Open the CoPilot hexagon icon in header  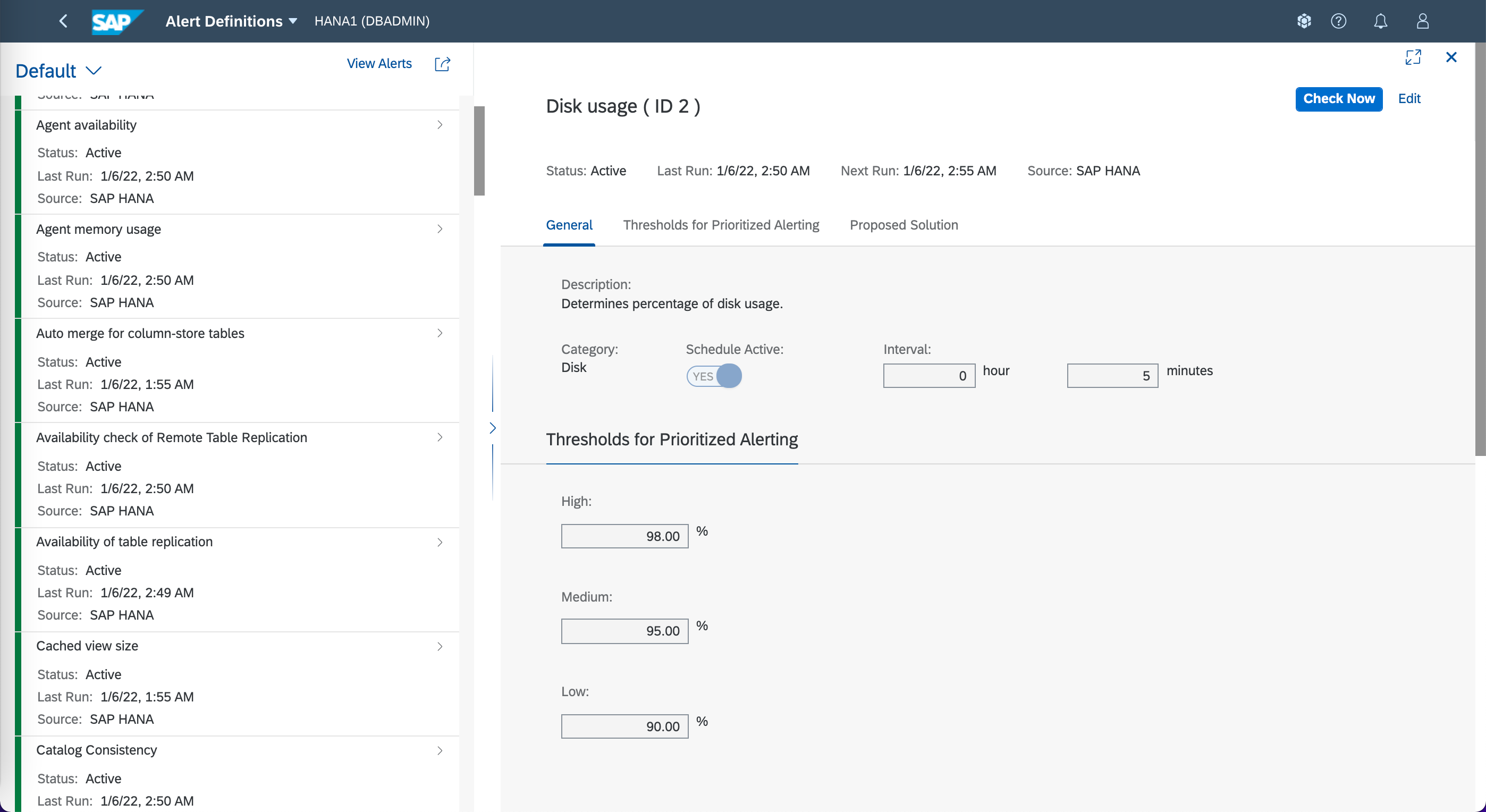point(1304,21)
